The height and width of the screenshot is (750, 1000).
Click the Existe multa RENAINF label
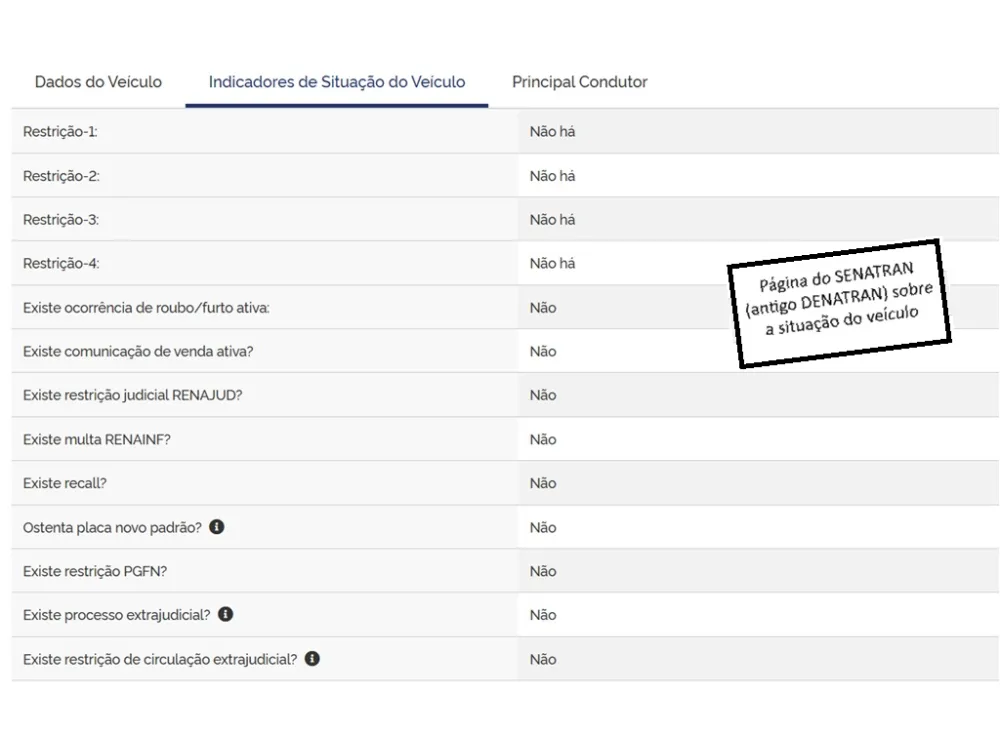coord(97,439)
